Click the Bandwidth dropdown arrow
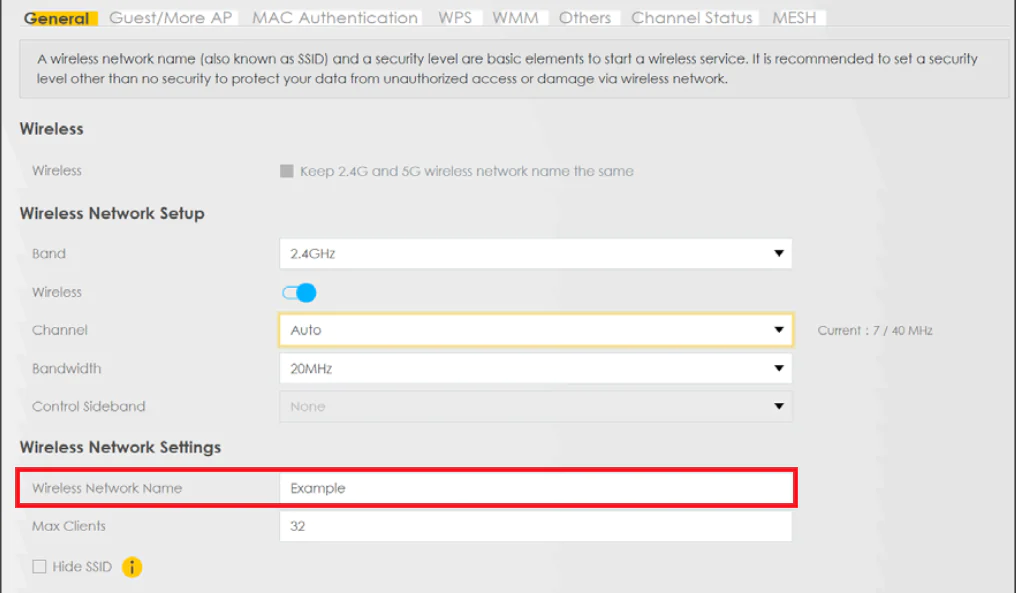 pyautogui.click(x=779, y=369)
